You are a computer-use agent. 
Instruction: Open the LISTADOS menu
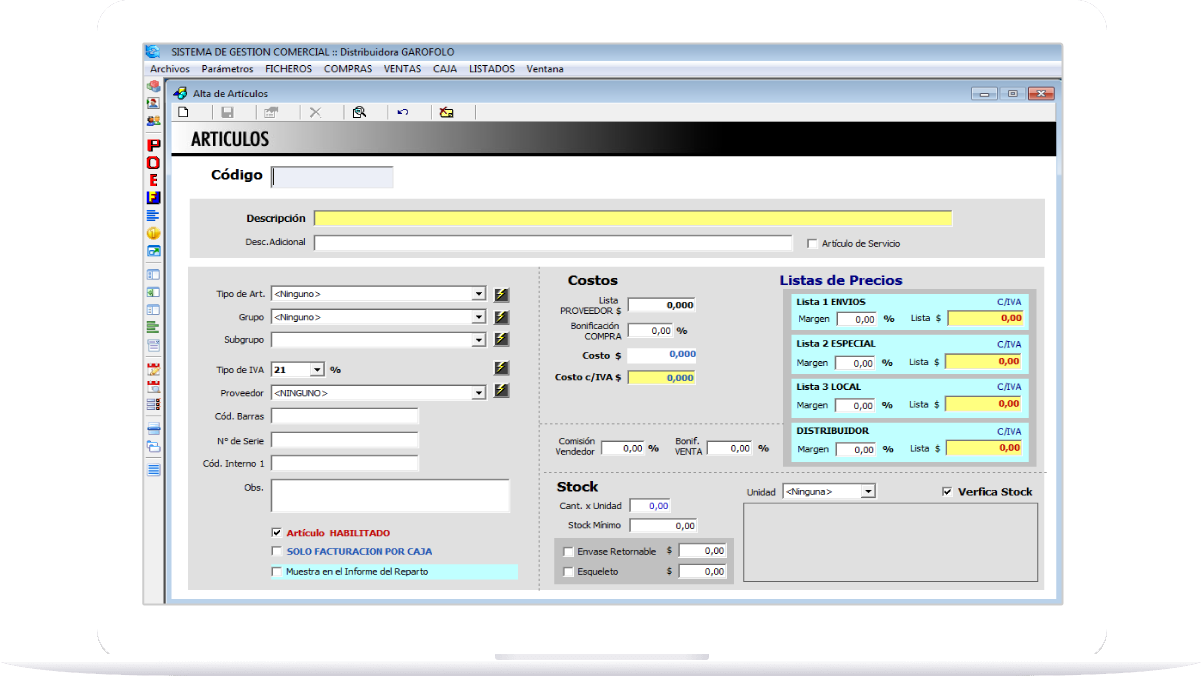[492, 69]
